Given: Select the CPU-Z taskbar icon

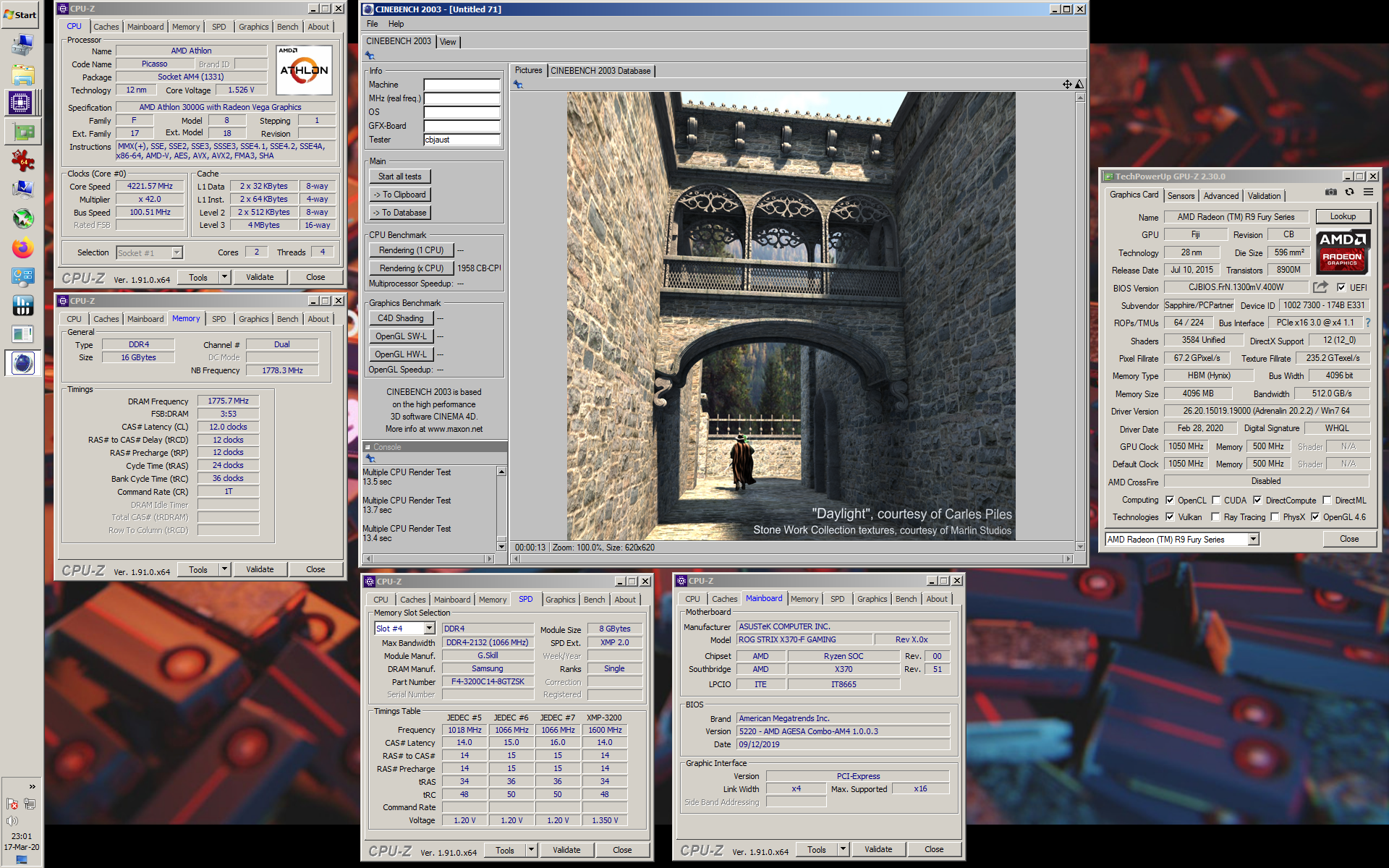Looking at the screenshot, I should 22,103.
